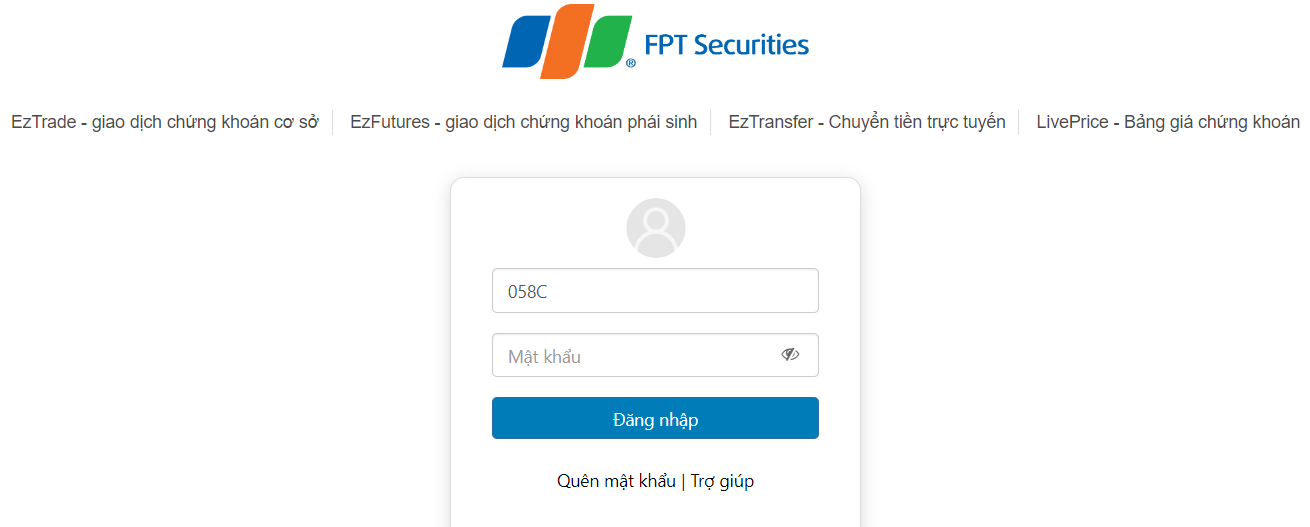Open LivePrice - Bảng giá chứng khoán
The image size is (1310, 527).
click(1168, 122)
